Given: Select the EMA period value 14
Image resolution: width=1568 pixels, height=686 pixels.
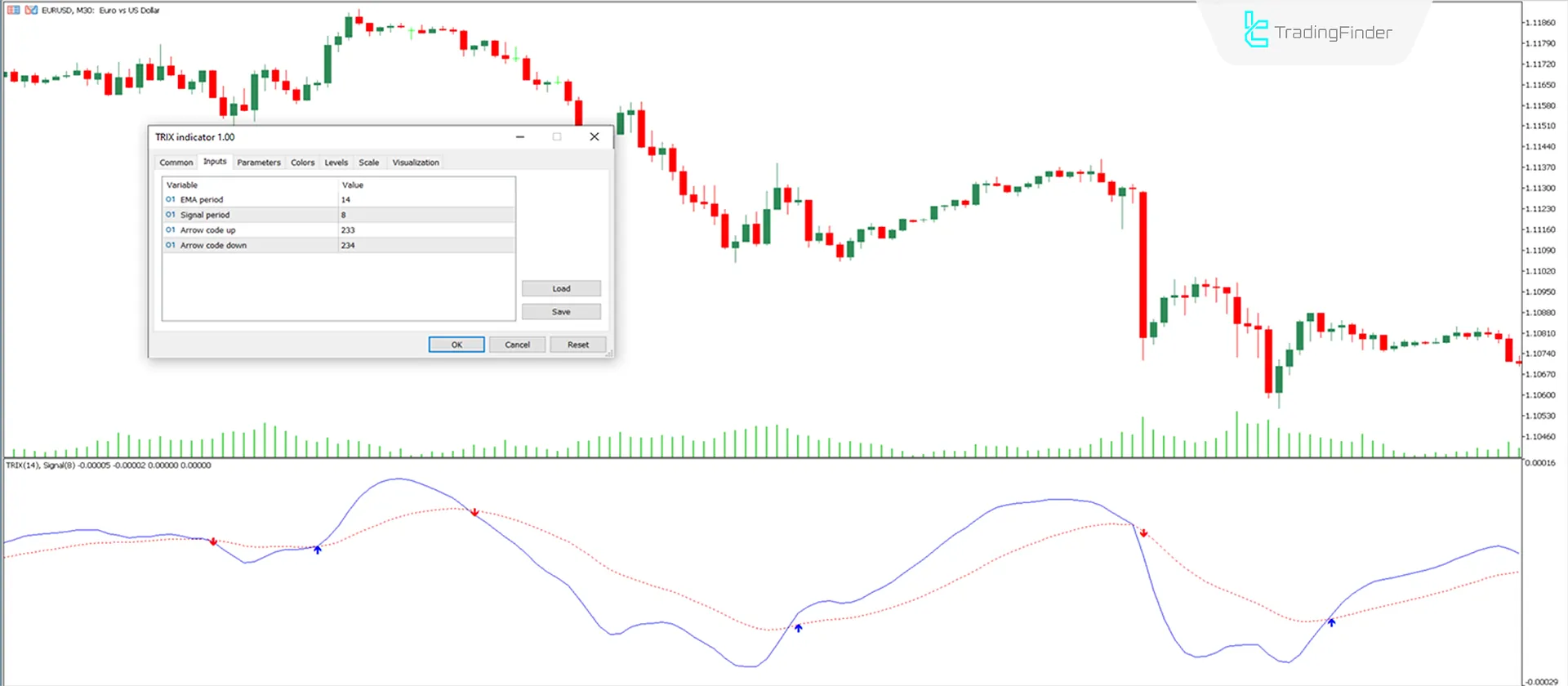Looking at the screenshot, I should pos(345,199).
